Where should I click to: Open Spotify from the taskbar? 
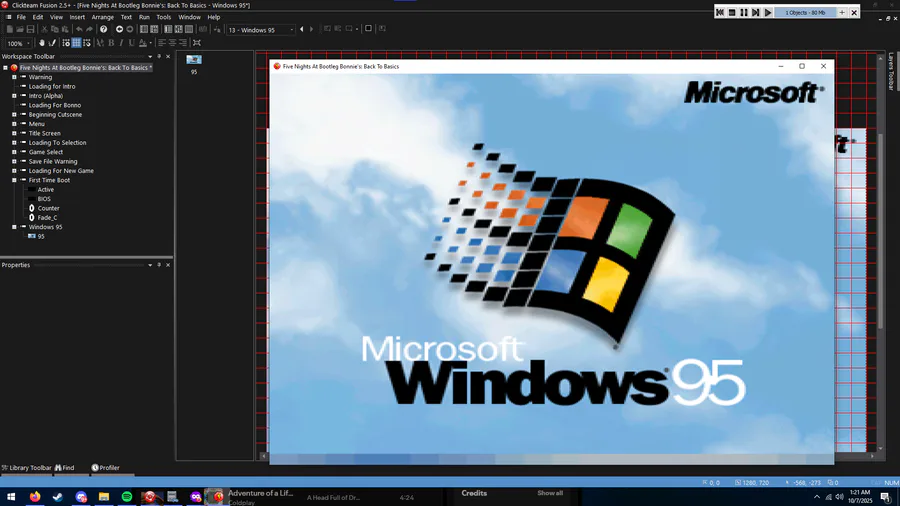coord(127,497)
